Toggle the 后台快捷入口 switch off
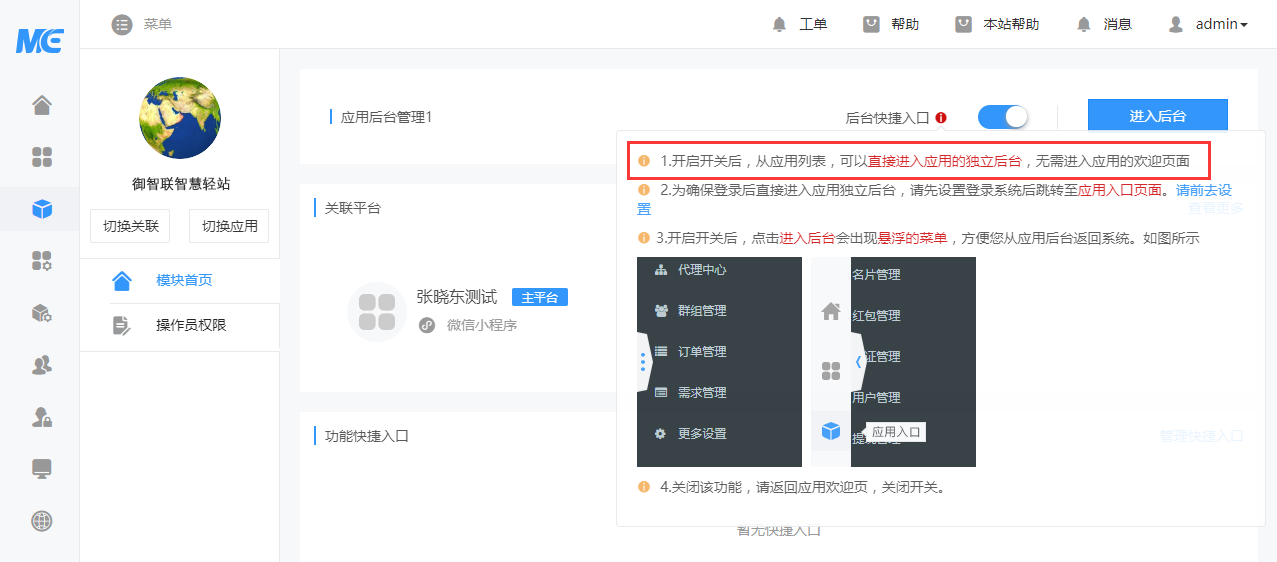Image resolution: width=1277 pixels, height=562 pixels. [1002, 117]
